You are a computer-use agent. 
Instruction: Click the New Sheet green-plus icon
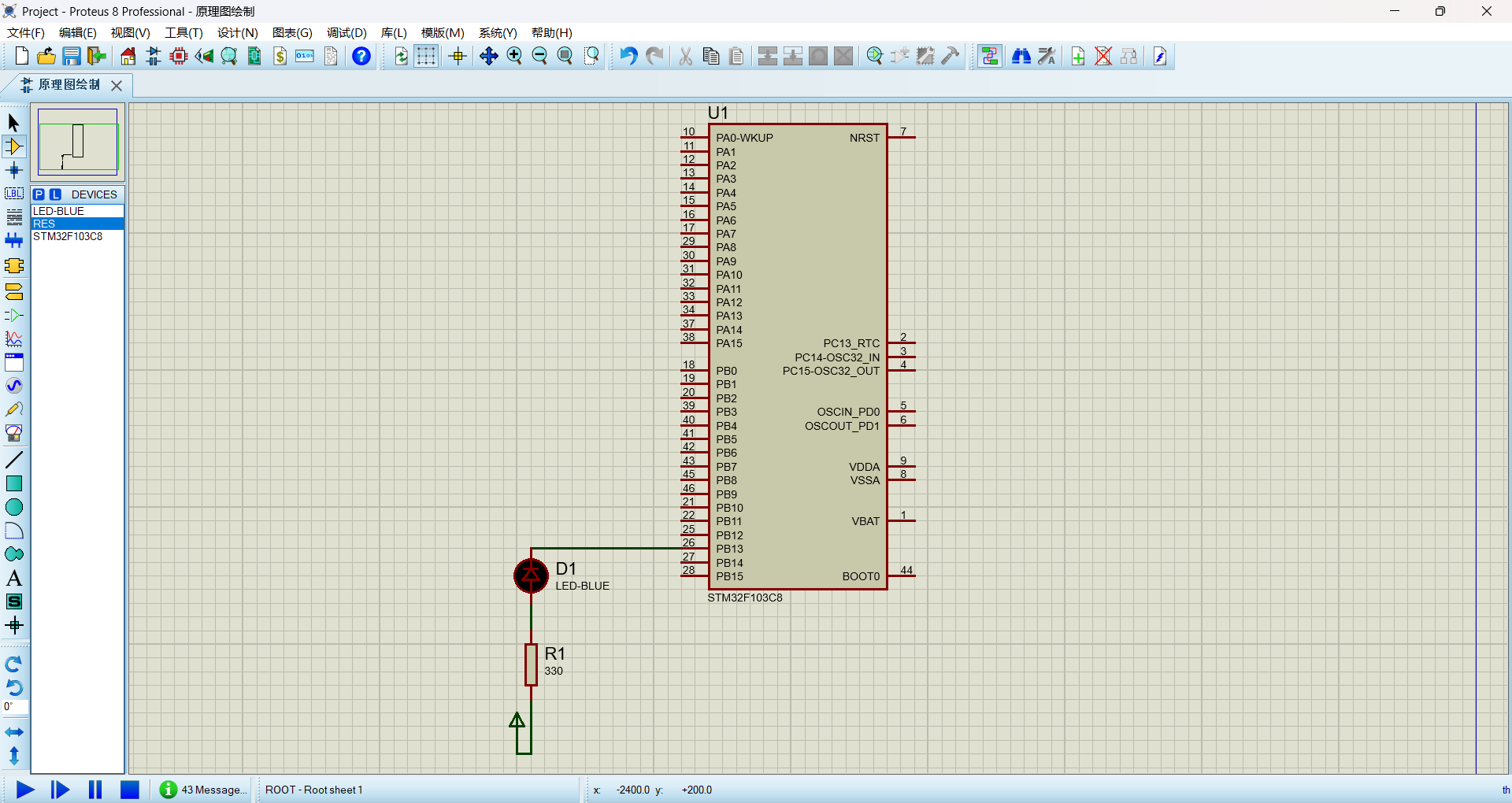coord(1078,56)
